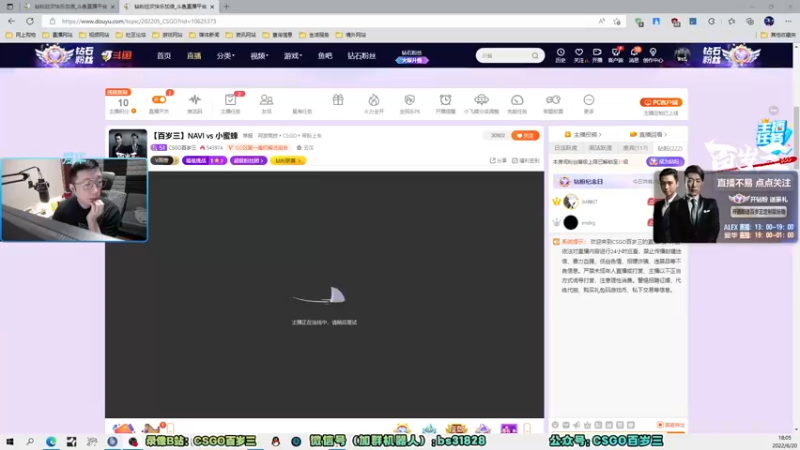Image resolution: width=800 pixels, height=450 pixels.
Task: Expand the yellow 钻粉荣誉 badge
Action: [x=288, y=160]
